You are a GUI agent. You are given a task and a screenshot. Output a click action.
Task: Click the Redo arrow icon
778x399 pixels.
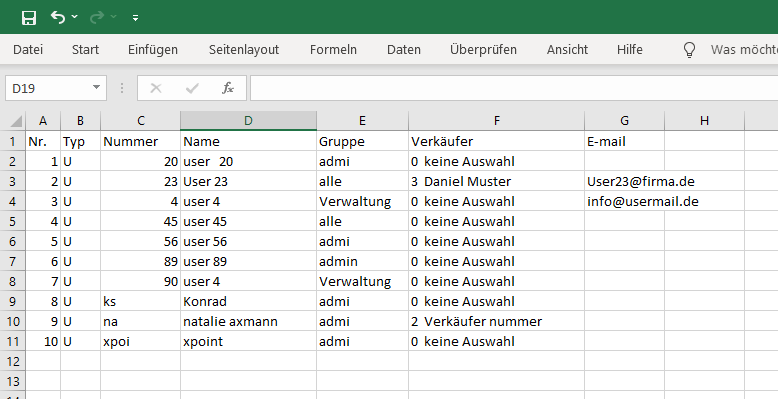click(x=97, y=17)
